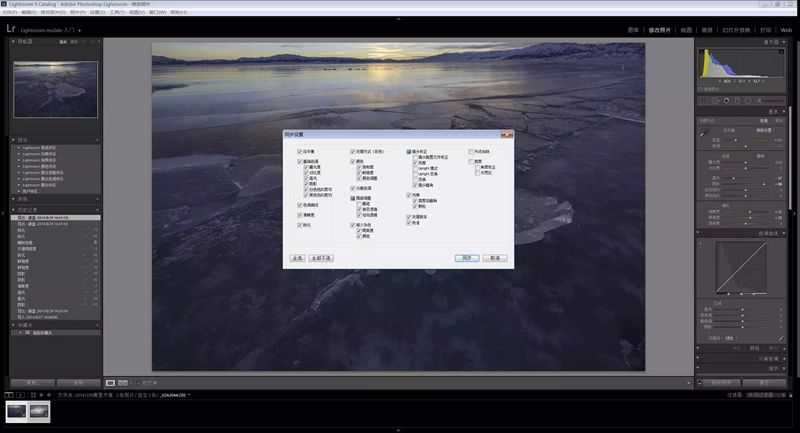The width and height of the screenshot is (800, 433).
Task: Open Grid view icon above filmstrip
Action: point(33,395)
